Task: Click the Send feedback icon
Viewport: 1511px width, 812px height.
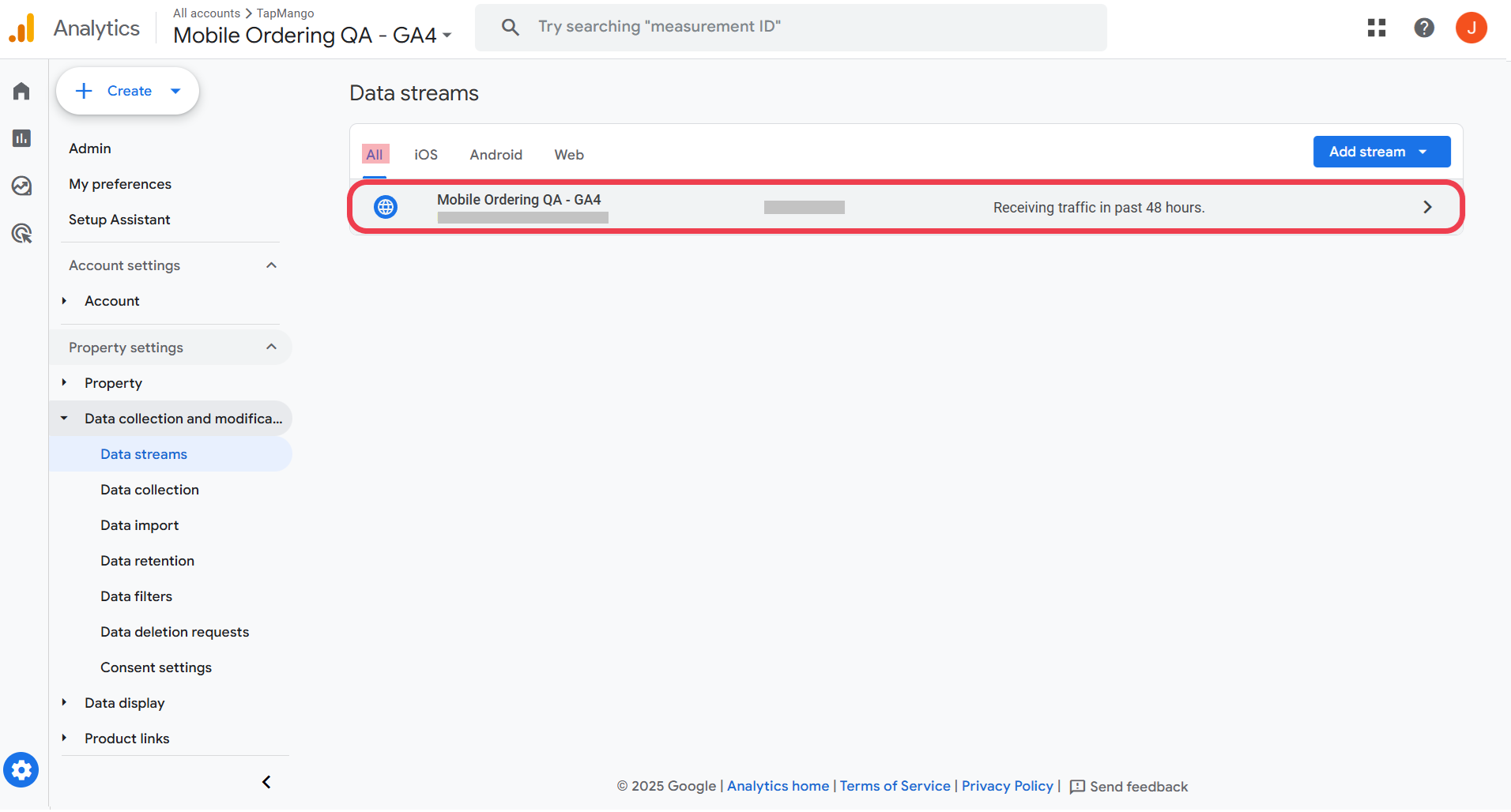Action: click(x=1077, y=787)
